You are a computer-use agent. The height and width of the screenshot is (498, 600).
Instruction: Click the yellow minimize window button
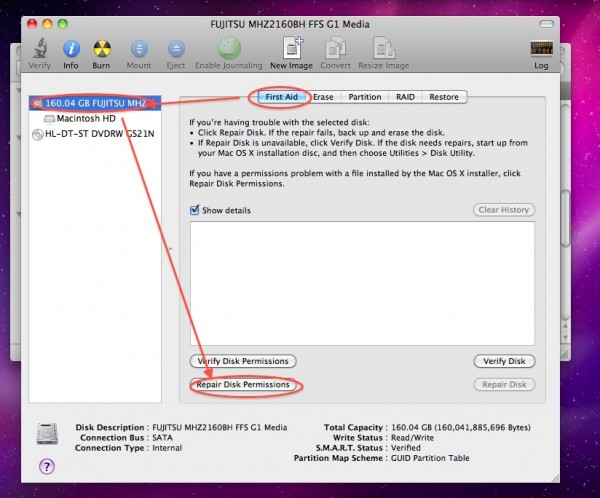coord(47,24)
